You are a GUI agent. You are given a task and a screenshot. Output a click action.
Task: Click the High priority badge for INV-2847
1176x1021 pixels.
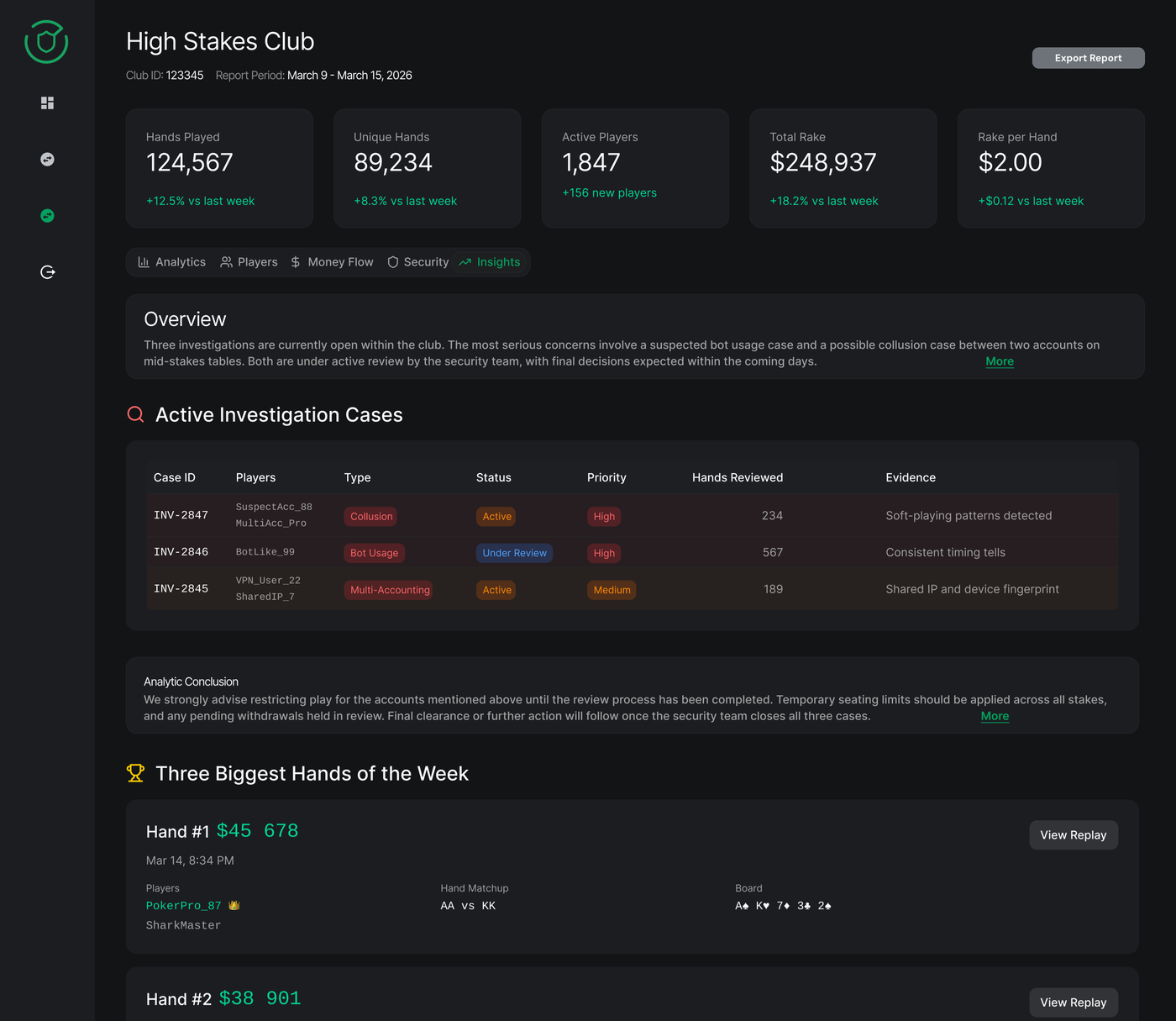click(604, 517)
